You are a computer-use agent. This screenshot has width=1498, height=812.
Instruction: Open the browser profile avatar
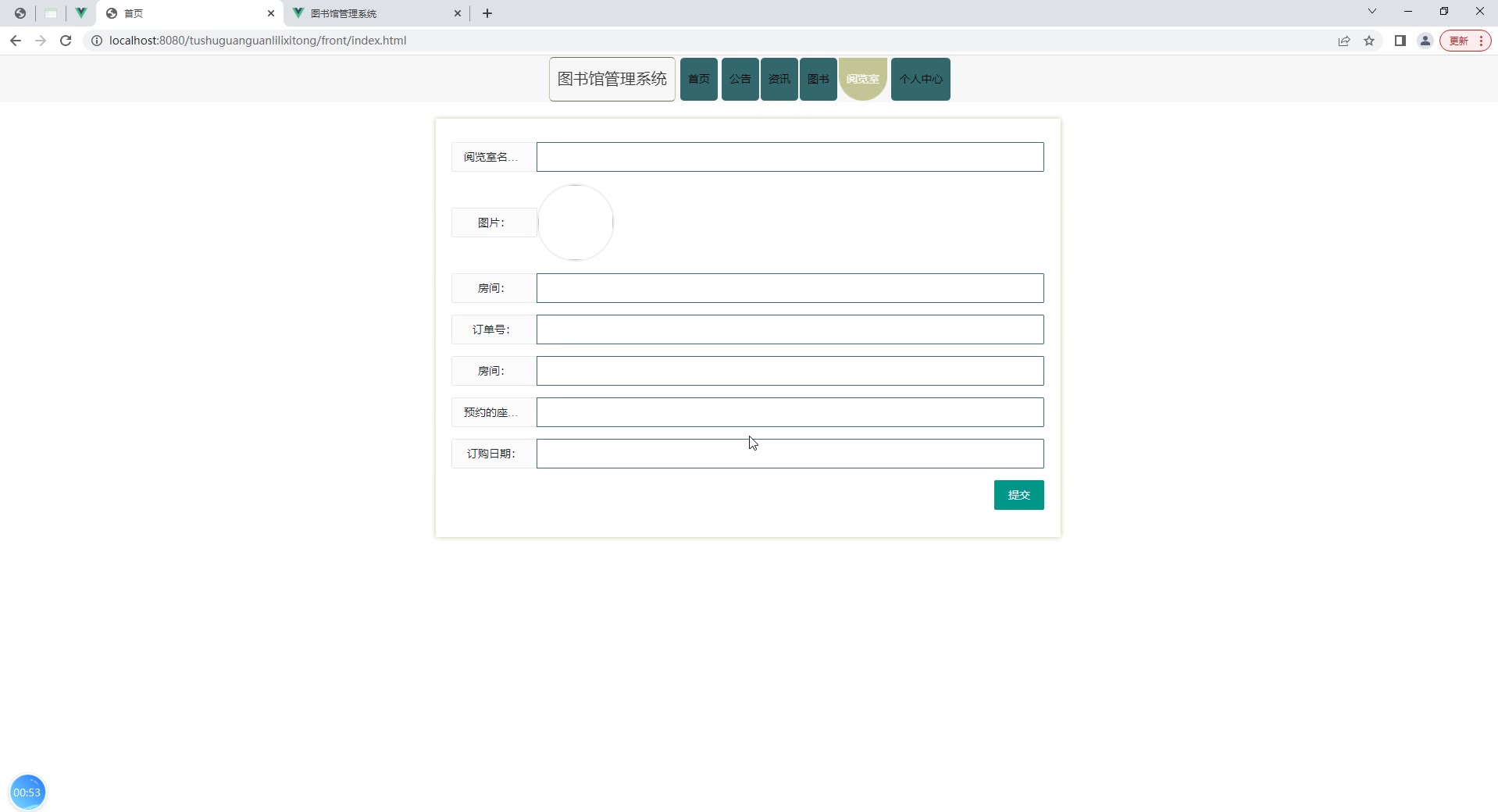pos(1425,41)
